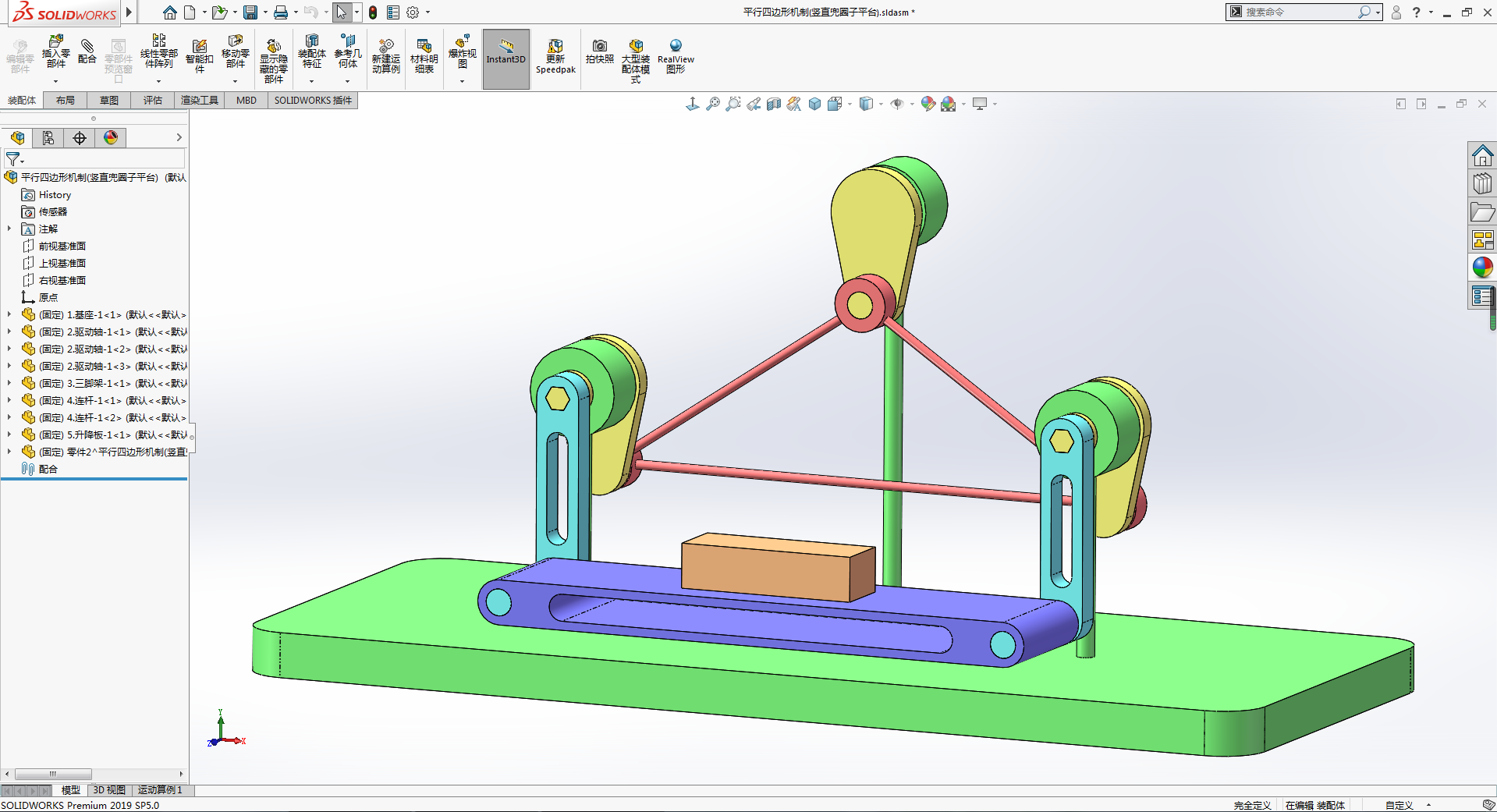Click the 搜索命令 search command field

(x=1299, y=12)
